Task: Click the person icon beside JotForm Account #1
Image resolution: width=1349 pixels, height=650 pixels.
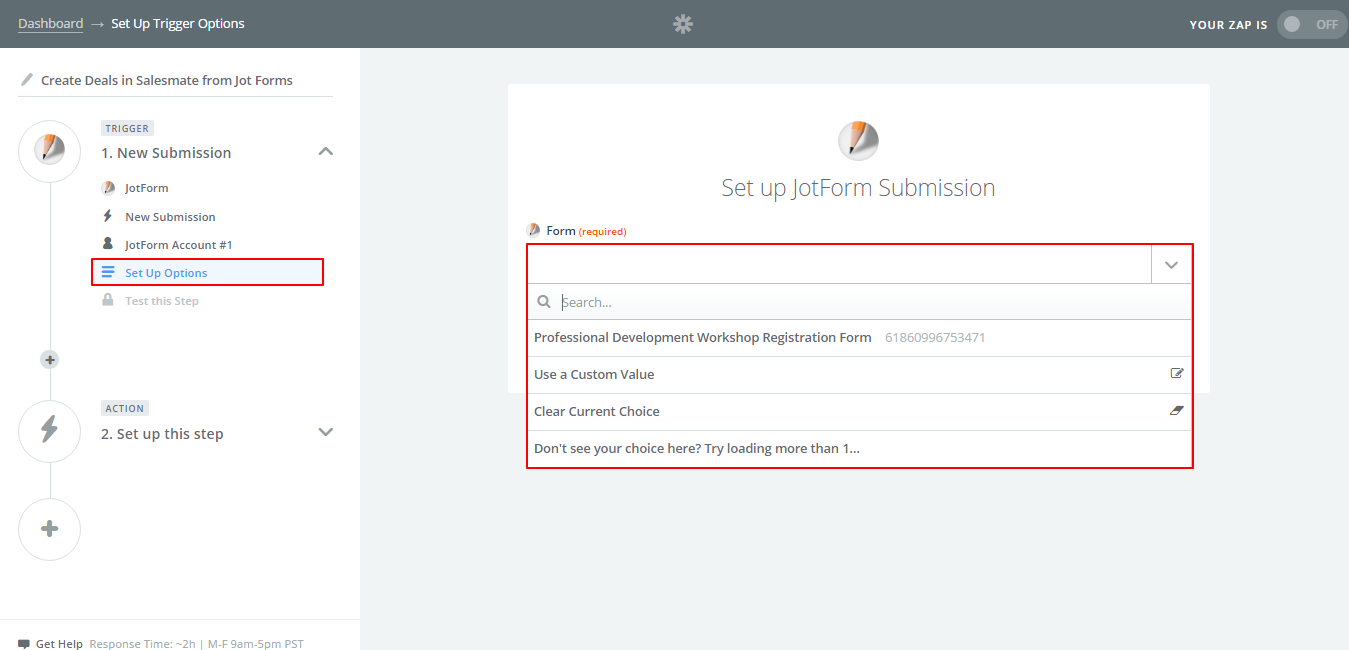Action: click(x=108, y=244)
